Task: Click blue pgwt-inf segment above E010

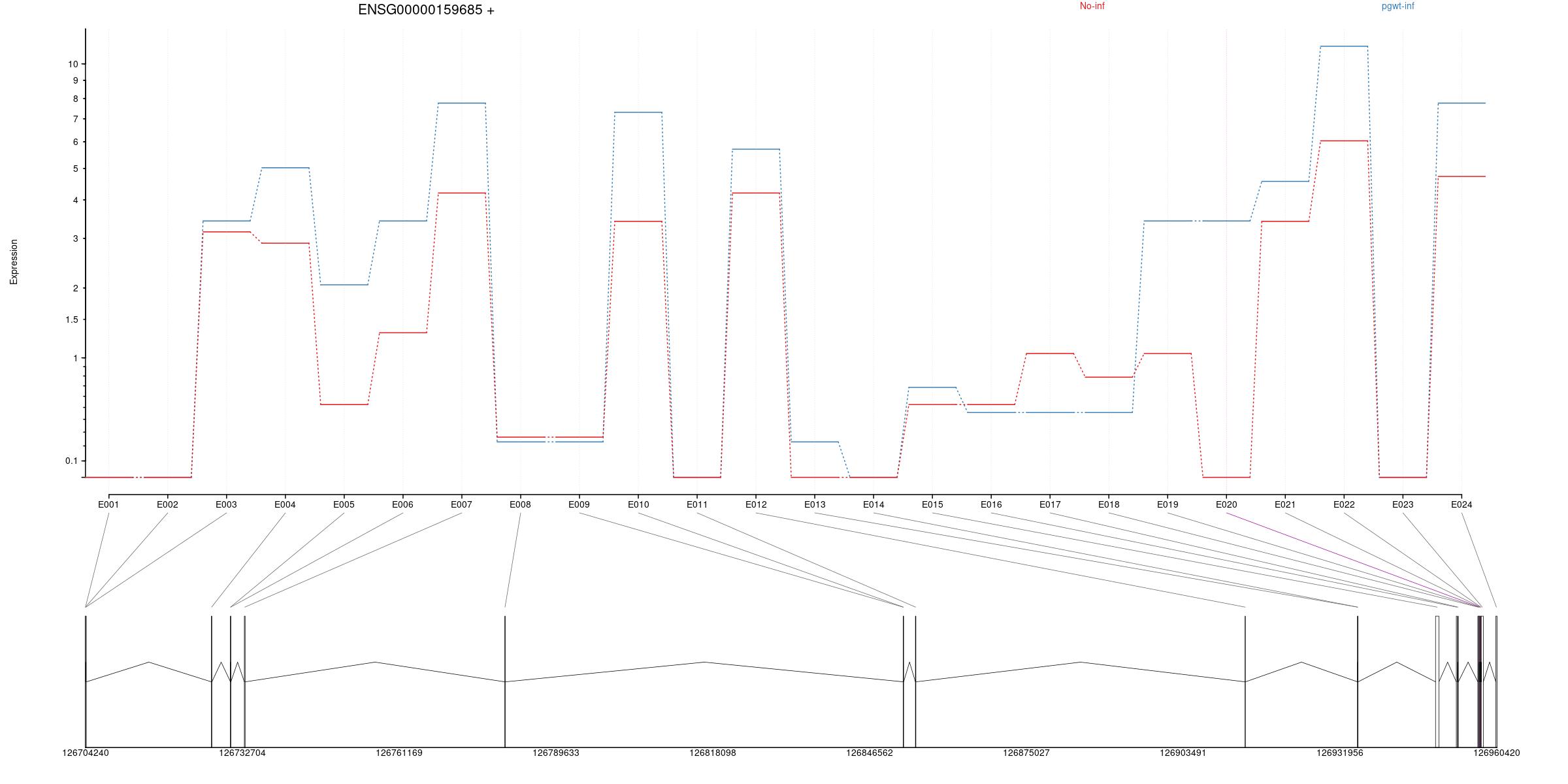Action: [638, 112]
